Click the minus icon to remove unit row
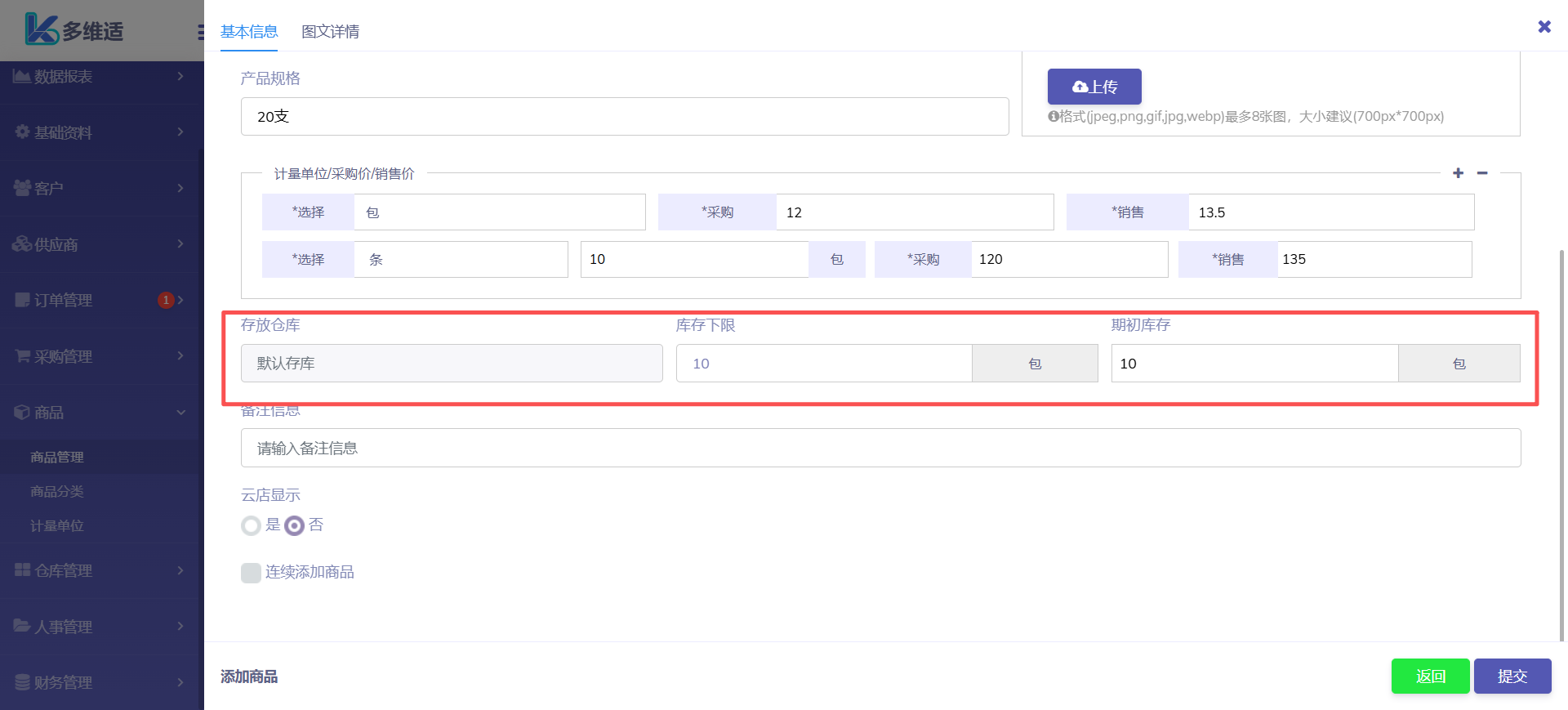Image resolution: width=1568 pixels, height=710 pixels. click(x=1482, y=173)
